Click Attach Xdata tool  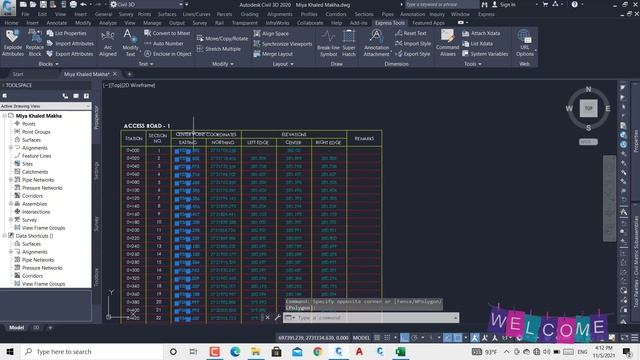pos(481,33)
